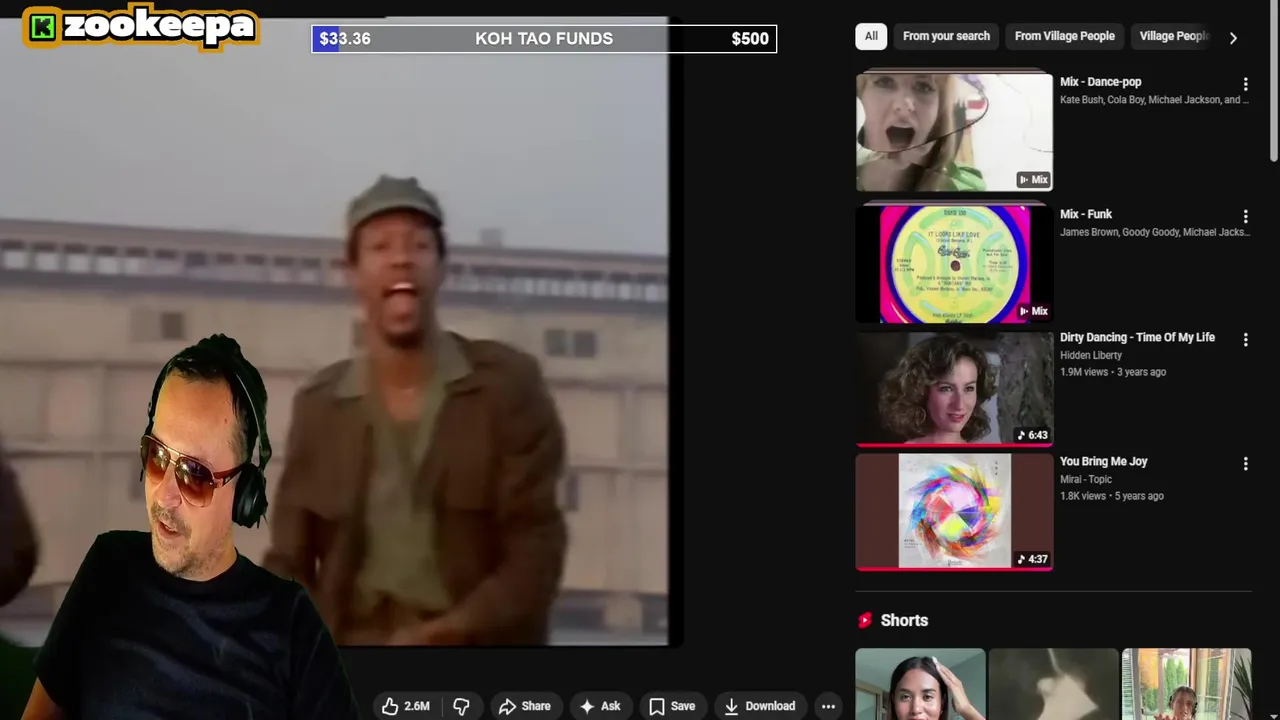Click You Bring Me Joy title
The height and width of the screenshot is (720, 1280).
[1103, 461]
